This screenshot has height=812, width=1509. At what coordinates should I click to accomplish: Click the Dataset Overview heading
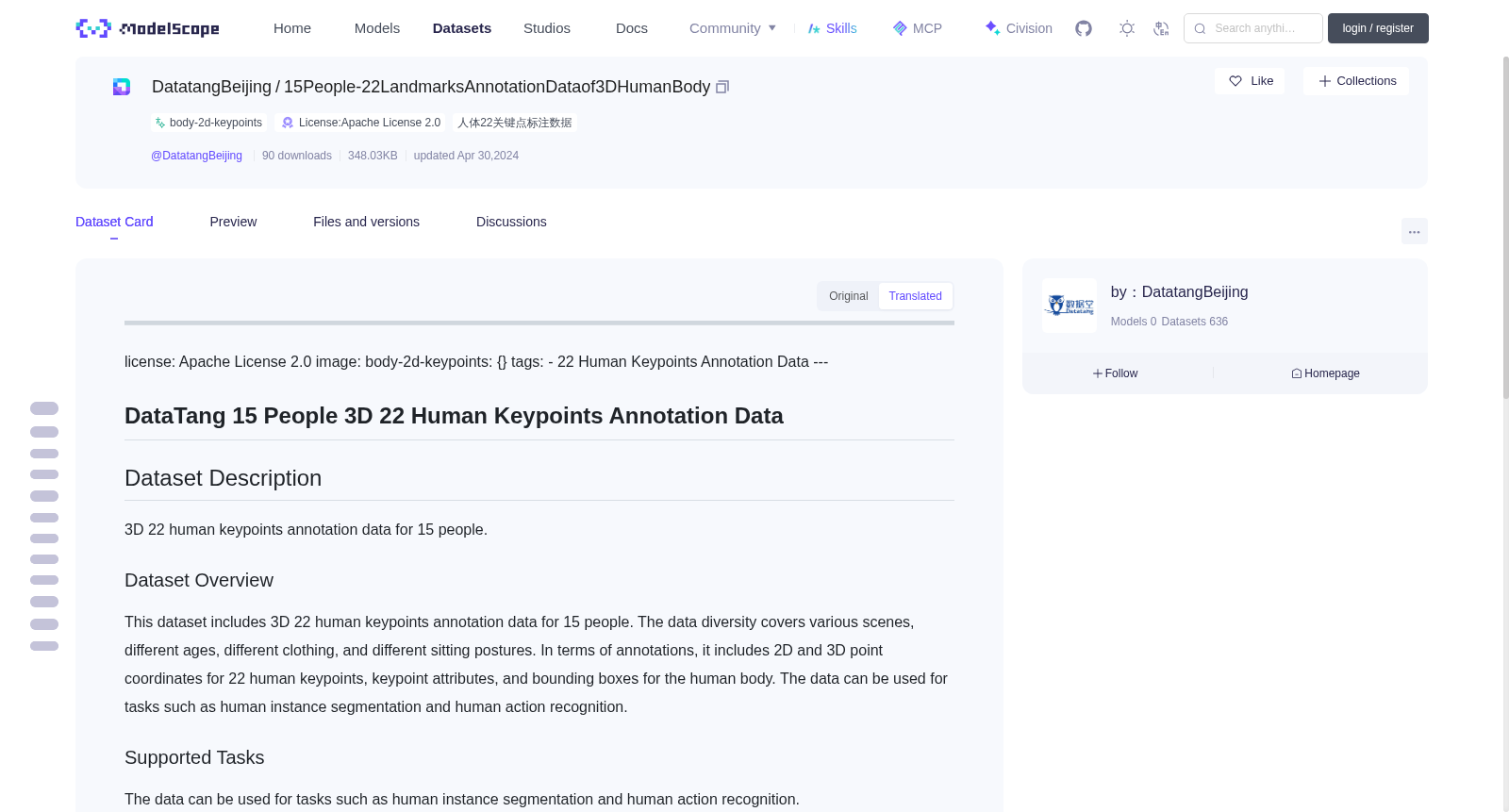pos(199,580)
